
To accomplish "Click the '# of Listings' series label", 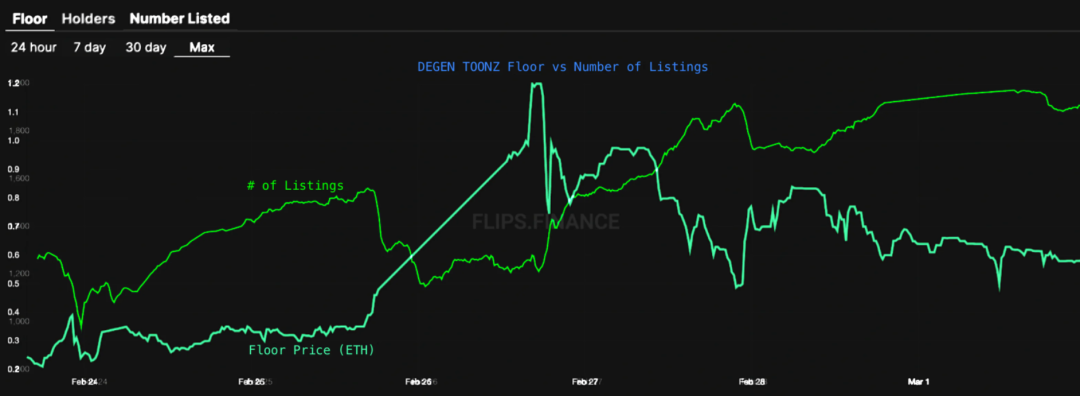I will point(295,185).
